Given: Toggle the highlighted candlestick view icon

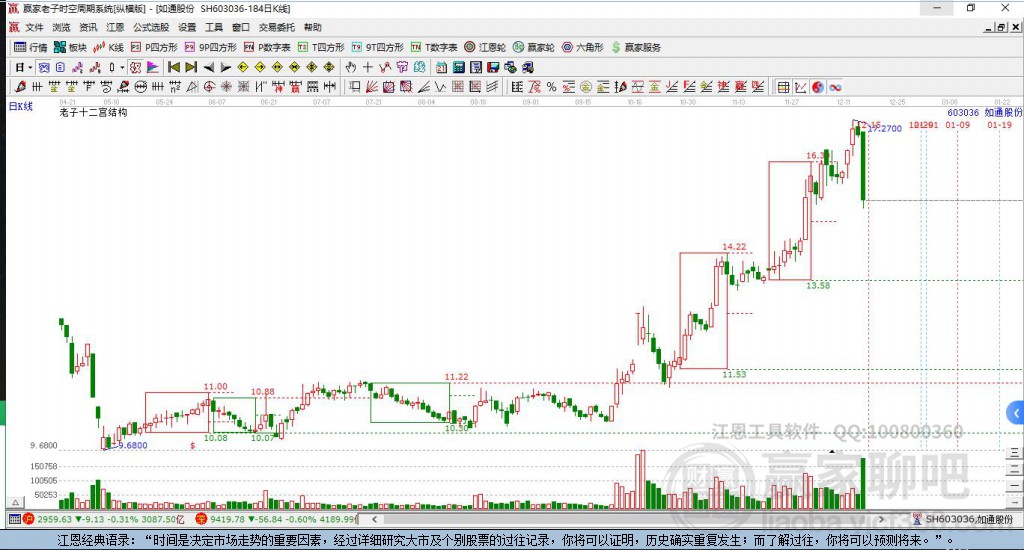Looking at the screenshot, I should tap(44, 67).
